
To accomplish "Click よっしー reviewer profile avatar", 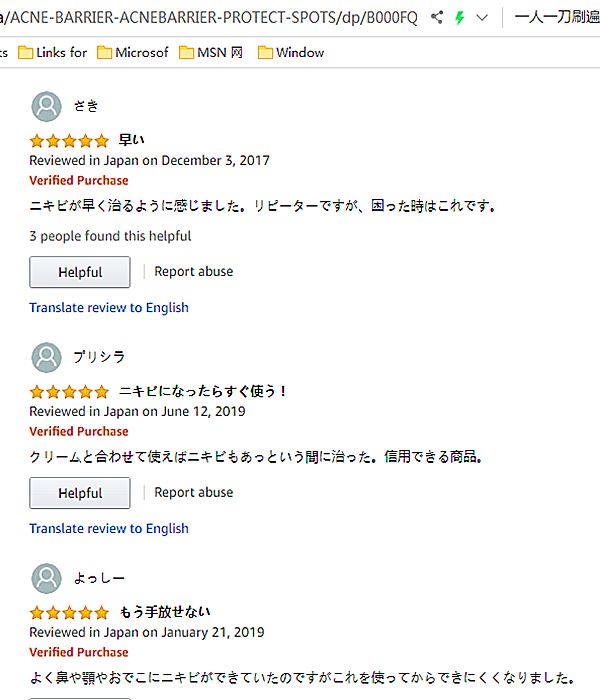I will (46, 578).
